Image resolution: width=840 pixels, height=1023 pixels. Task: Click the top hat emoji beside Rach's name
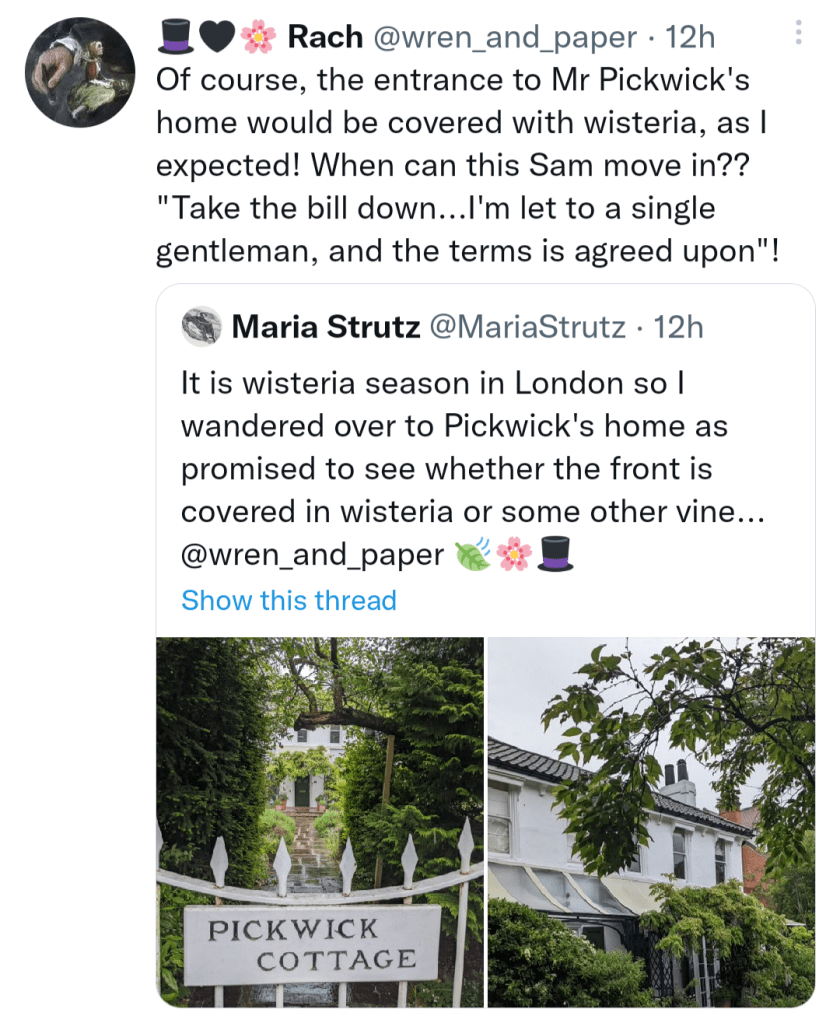(x=176, y=37)
